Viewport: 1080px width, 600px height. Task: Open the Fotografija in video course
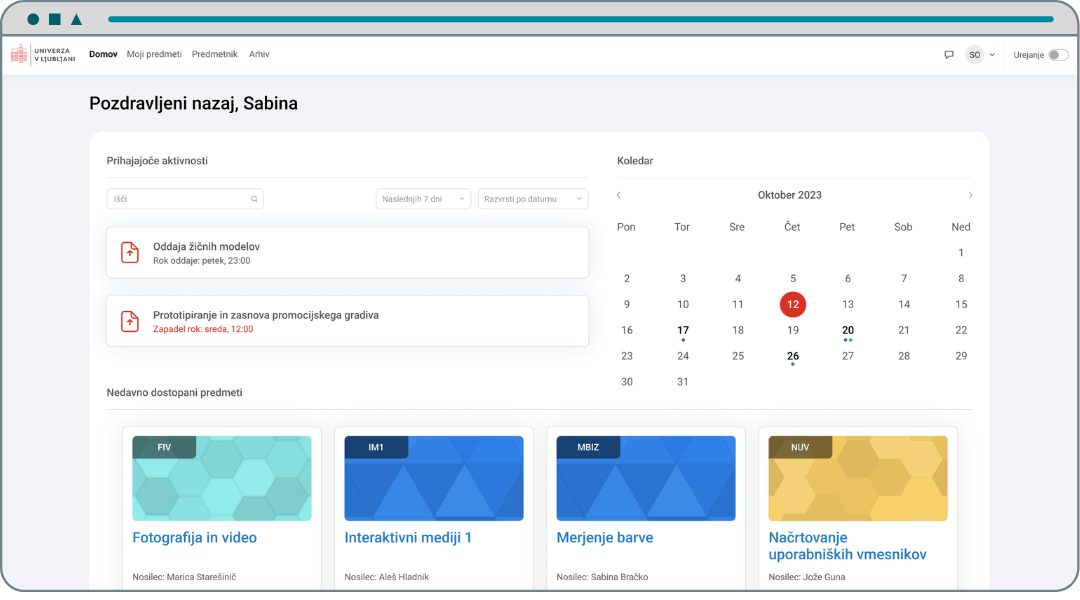click(194, 537)
